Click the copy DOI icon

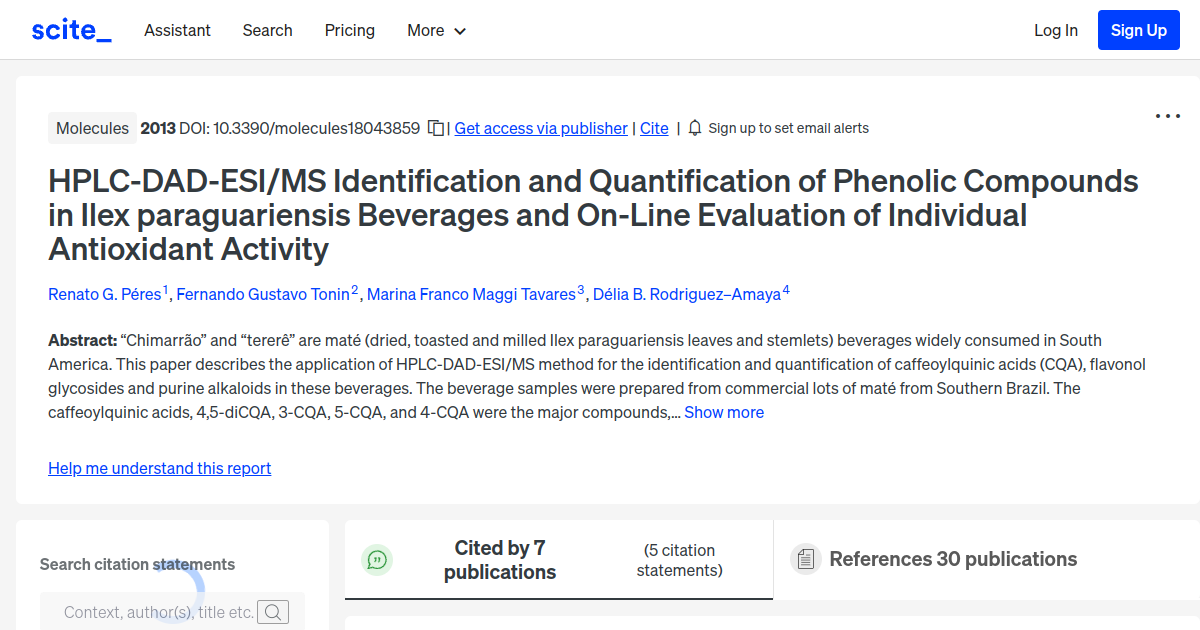click(x=434, y=128)
